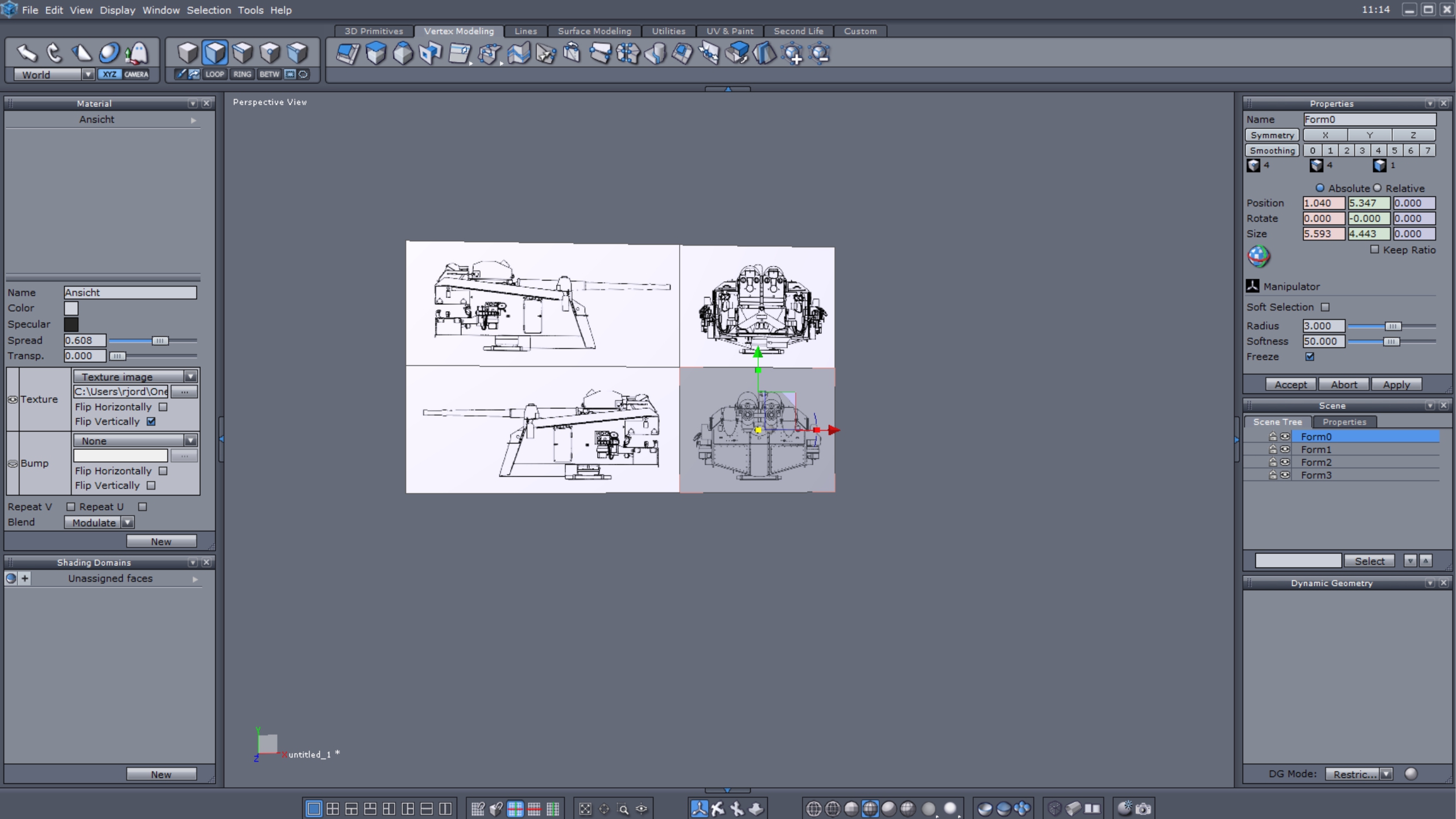
Task: Expand the Blend Modulate dropdown
Action: (x=127, y=522)
